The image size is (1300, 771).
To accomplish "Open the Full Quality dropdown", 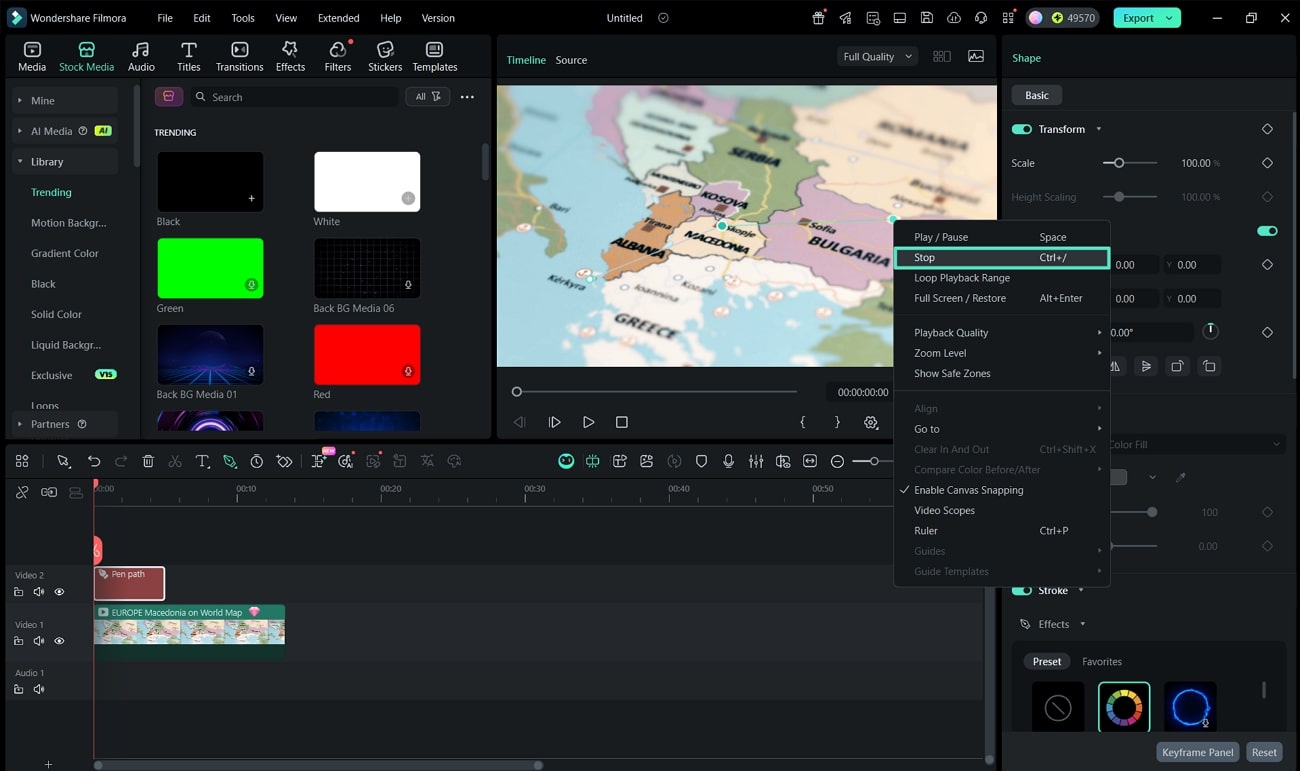I will point(877,57).
